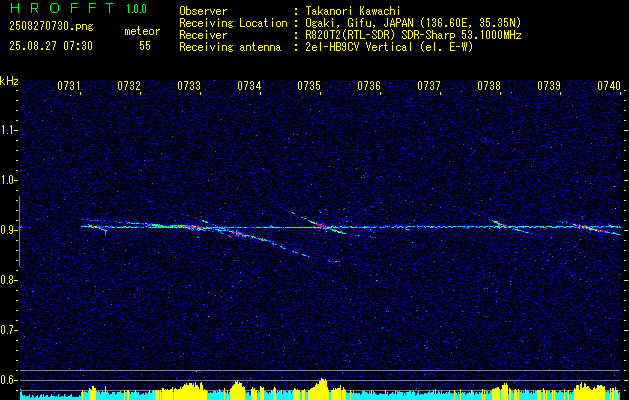Click the HROFFT 1.0.0 title text
Viewport: 629px width, 400px height.
(78, 8)
